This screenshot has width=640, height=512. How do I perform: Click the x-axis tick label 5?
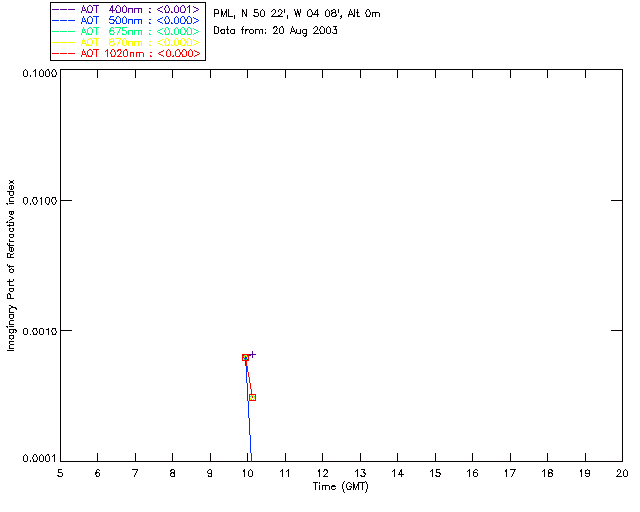coord(60,473)
